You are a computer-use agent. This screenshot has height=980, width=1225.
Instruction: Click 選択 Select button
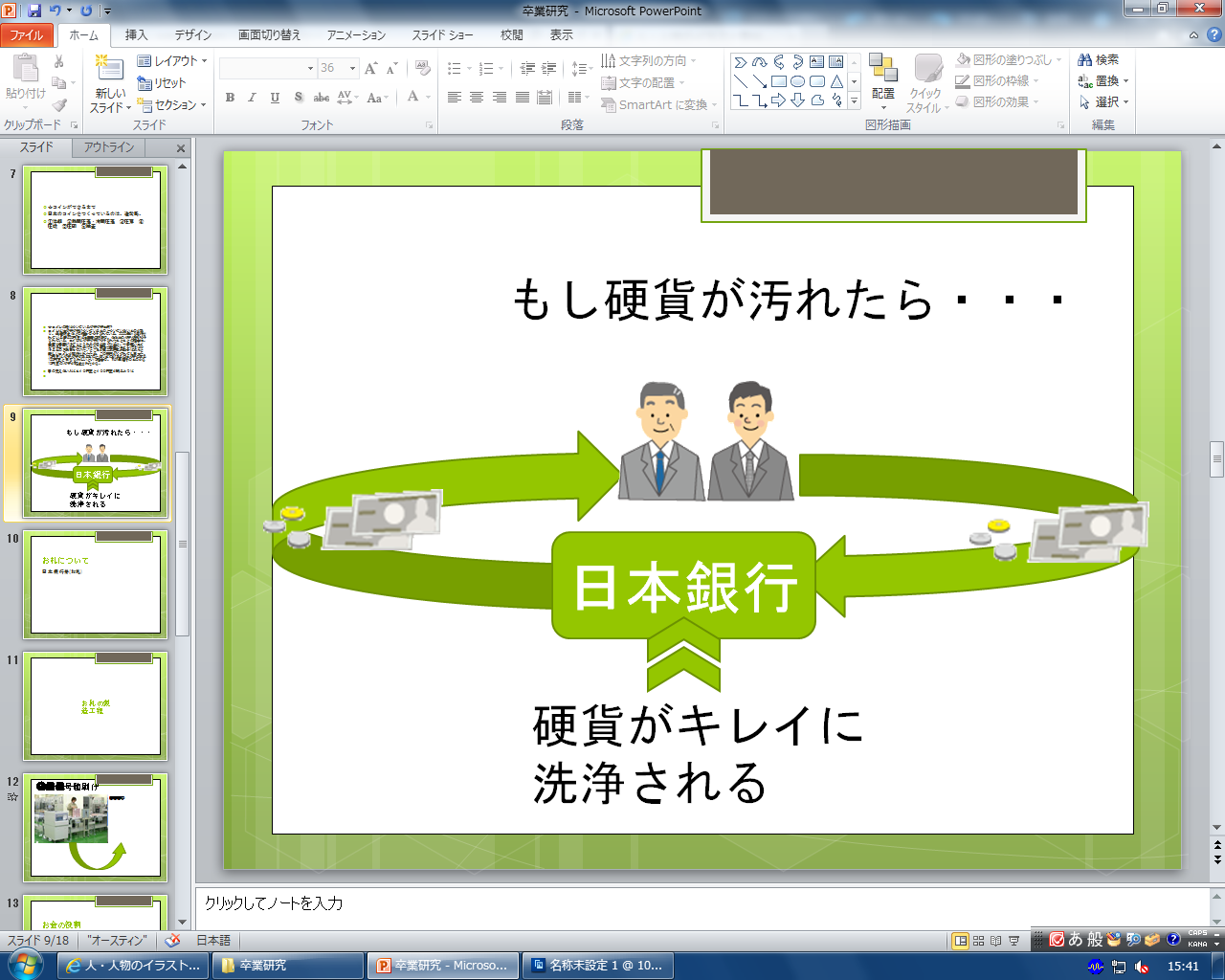coord(1103,101)
